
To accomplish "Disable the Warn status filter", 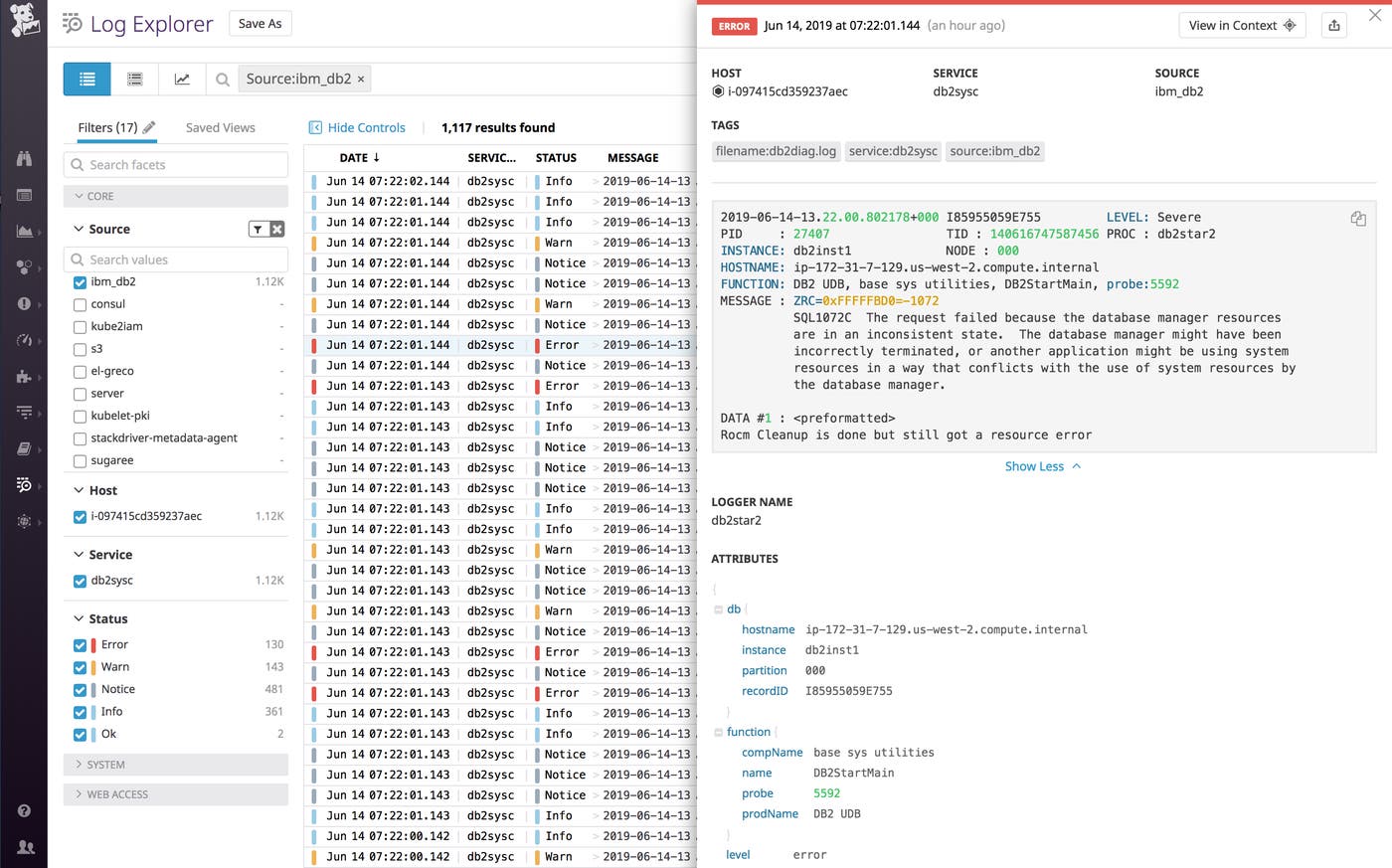I will (80, 666).
